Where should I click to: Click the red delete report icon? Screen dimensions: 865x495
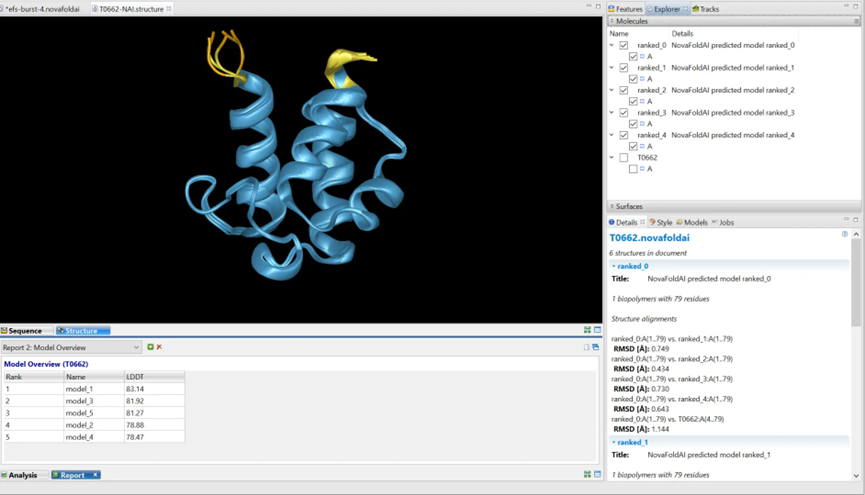pos(159,347)
